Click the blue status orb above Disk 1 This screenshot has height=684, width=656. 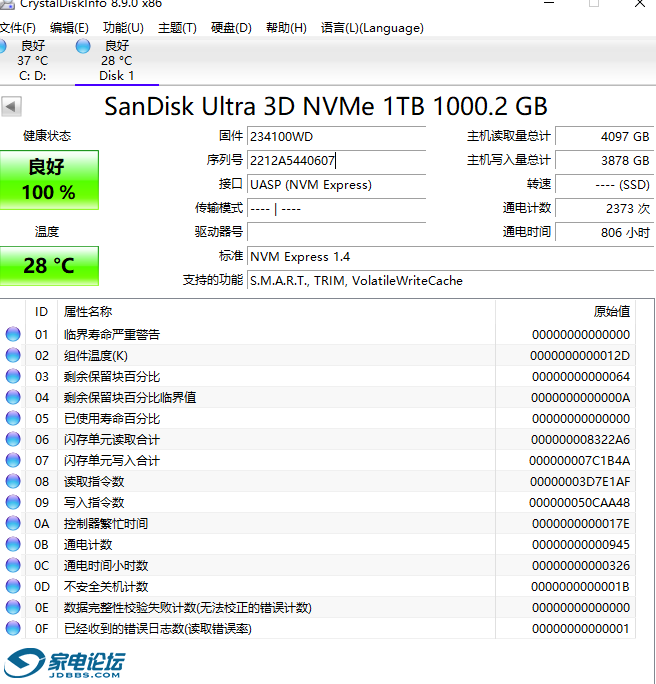point(83,46)
